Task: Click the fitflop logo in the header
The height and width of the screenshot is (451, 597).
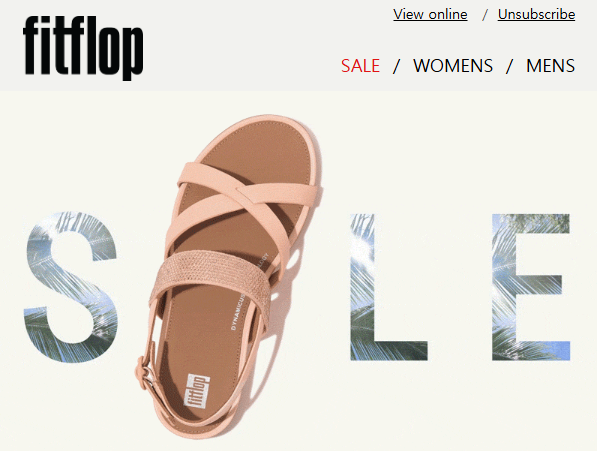Action: 83,47
